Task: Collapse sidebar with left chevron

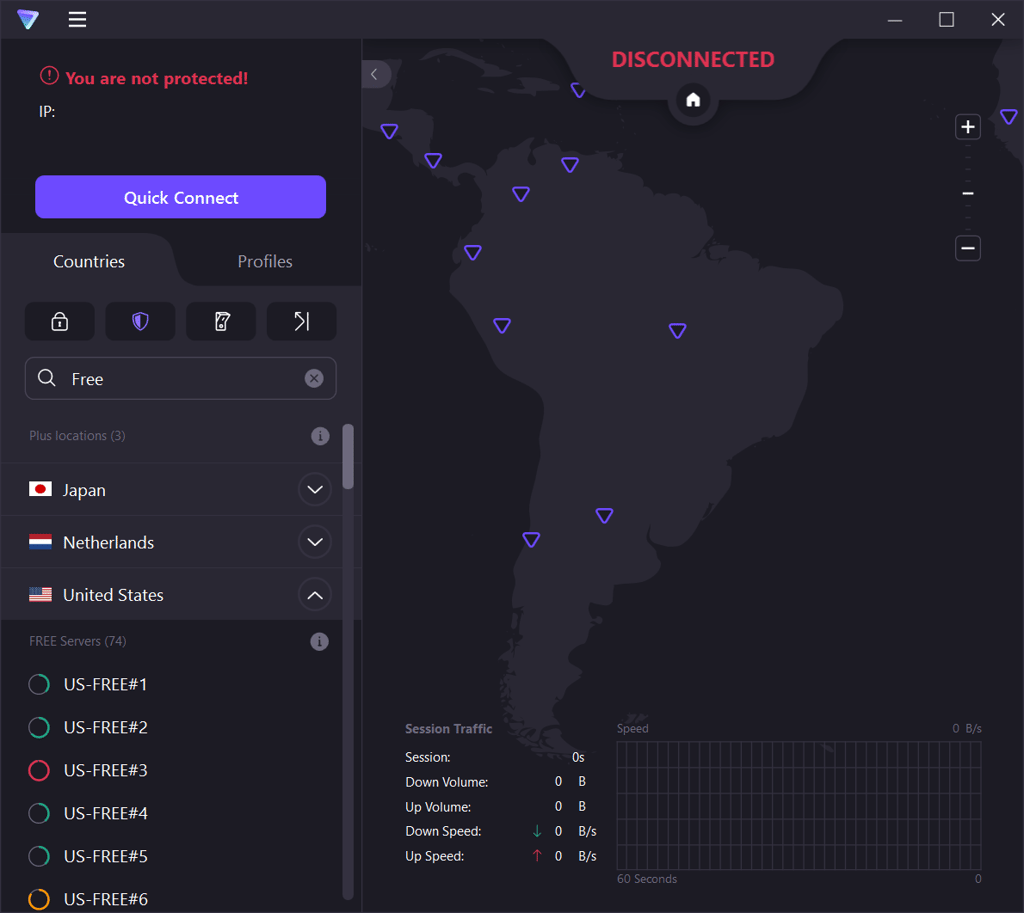Action: [375, 74]
